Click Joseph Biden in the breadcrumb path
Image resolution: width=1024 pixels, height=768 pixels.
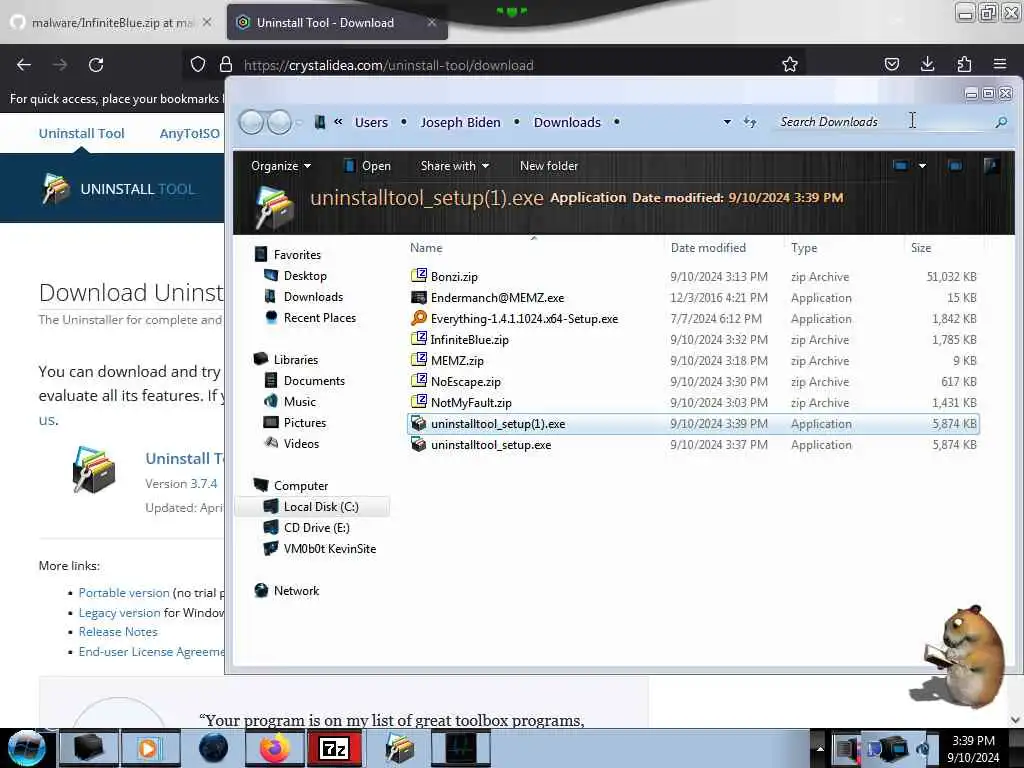pos(460,122)
